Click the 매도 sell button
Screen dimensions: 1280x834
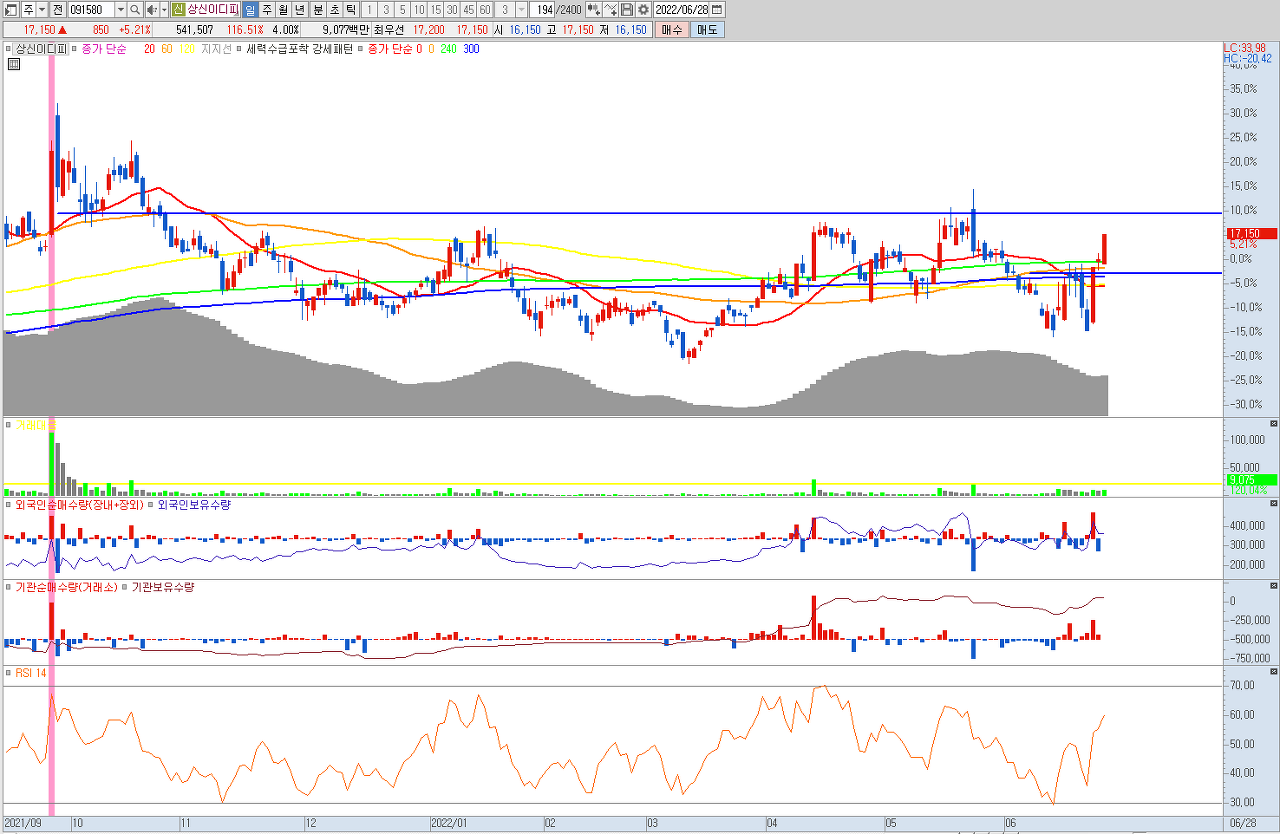click(706, 29)
